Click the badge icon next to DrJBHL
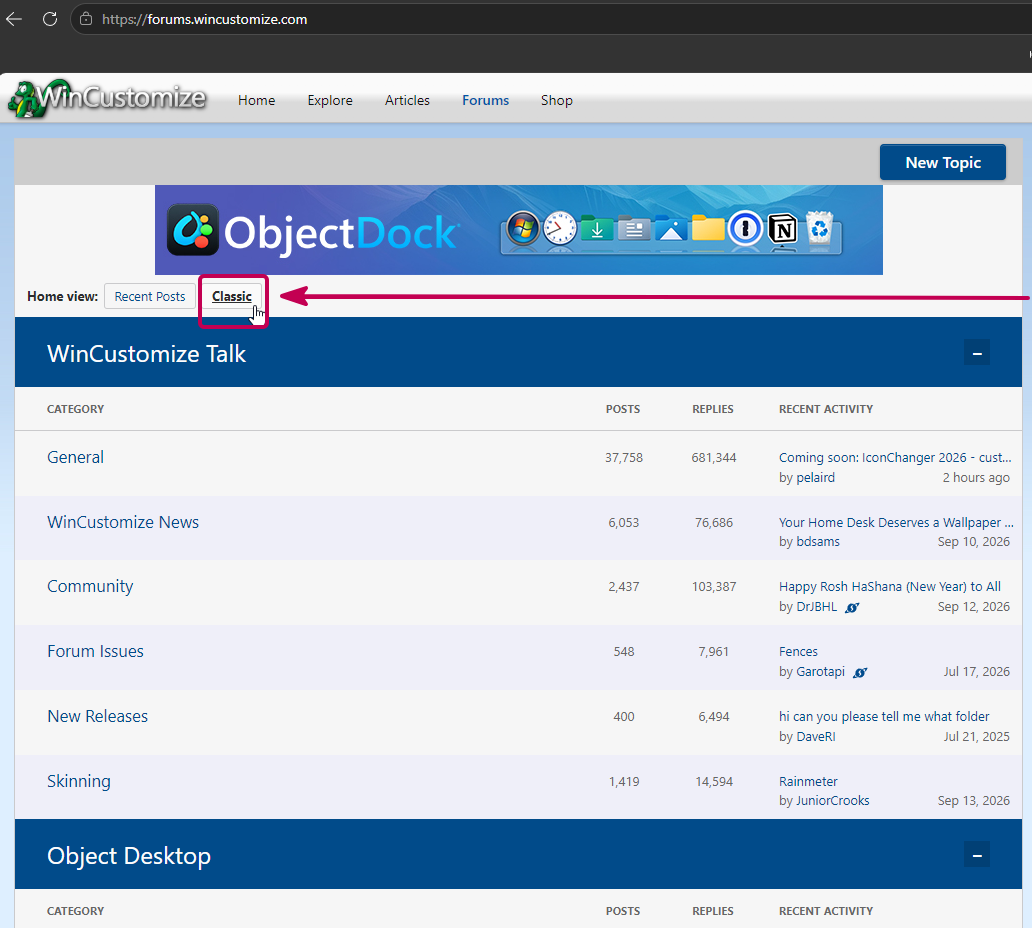This screenshot has width=1032, height=928. (x=852, y=607)
